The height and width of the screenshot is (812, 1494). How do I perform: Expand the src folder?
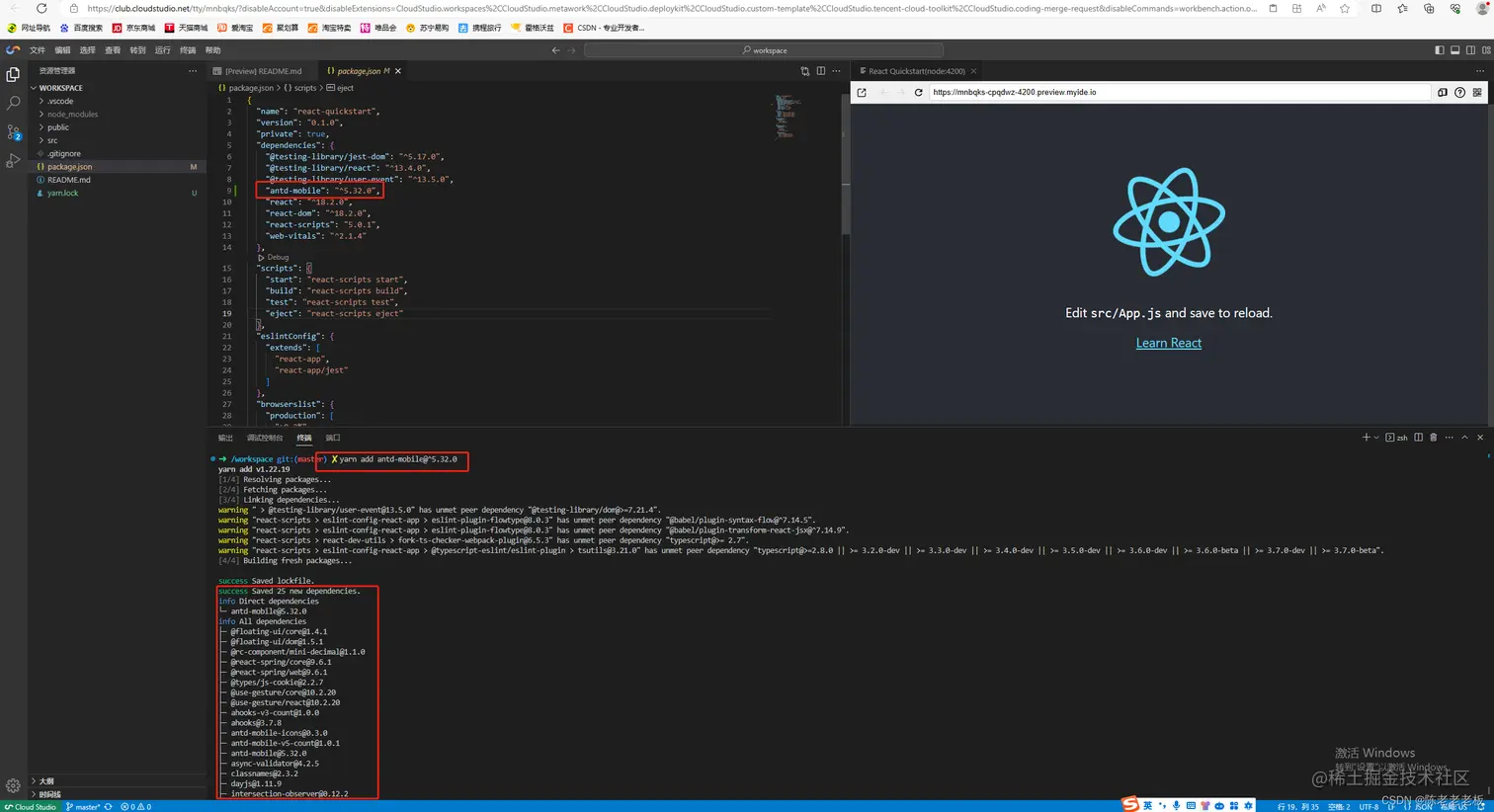coord(41,140)
